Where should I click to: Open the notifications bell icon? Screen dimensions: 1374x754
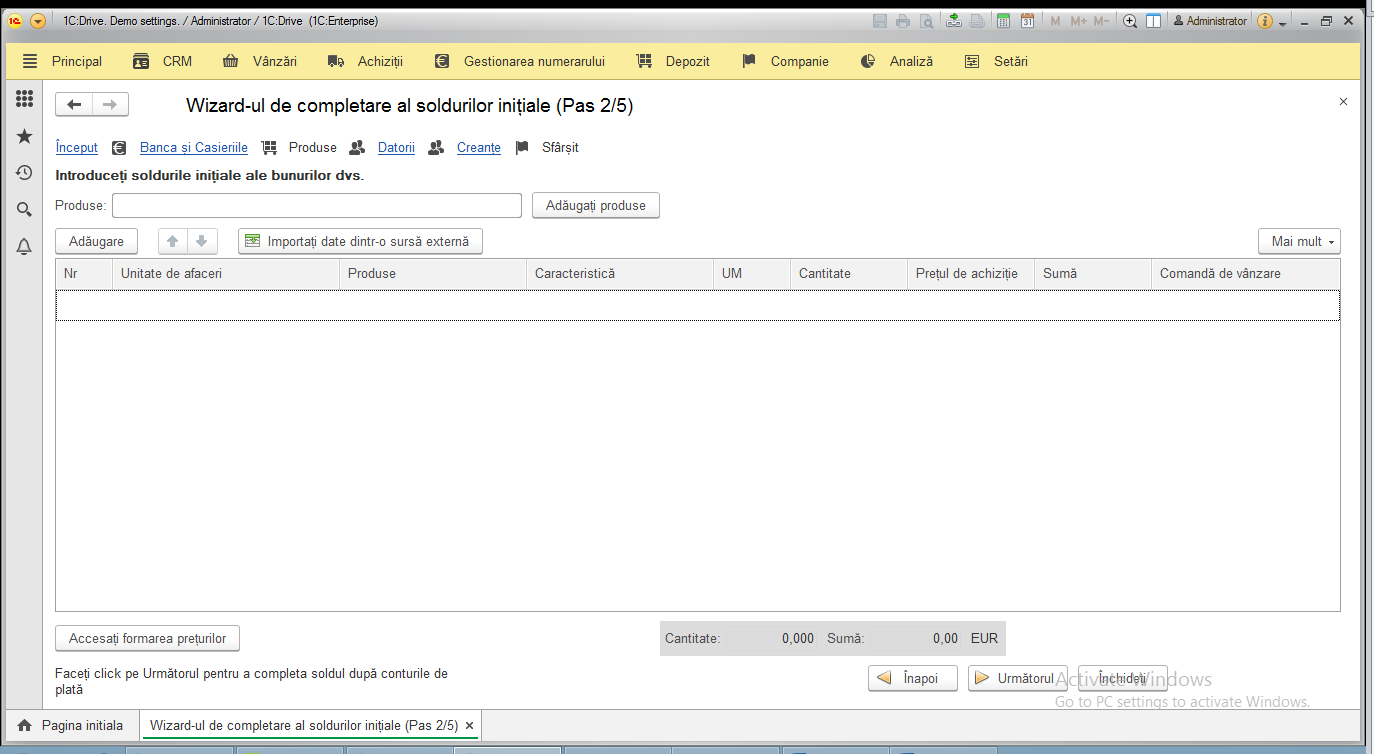coord(24,247)
